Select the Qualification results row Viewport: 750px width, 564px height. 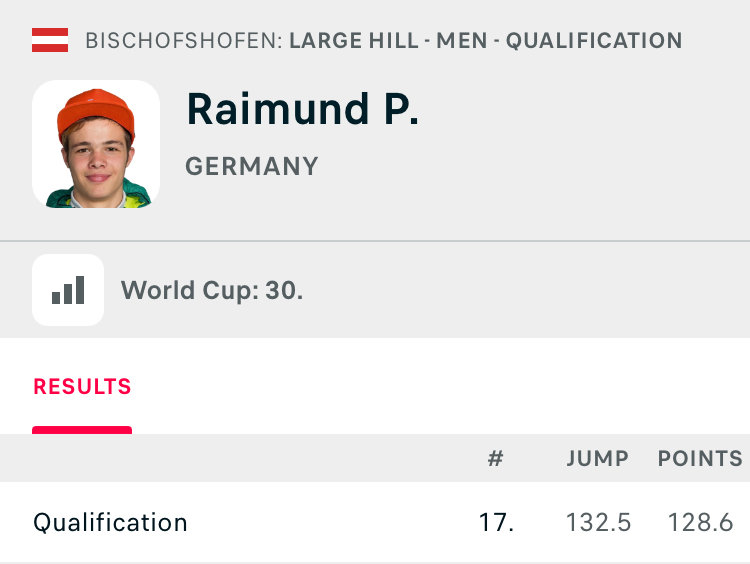(375, 522)
